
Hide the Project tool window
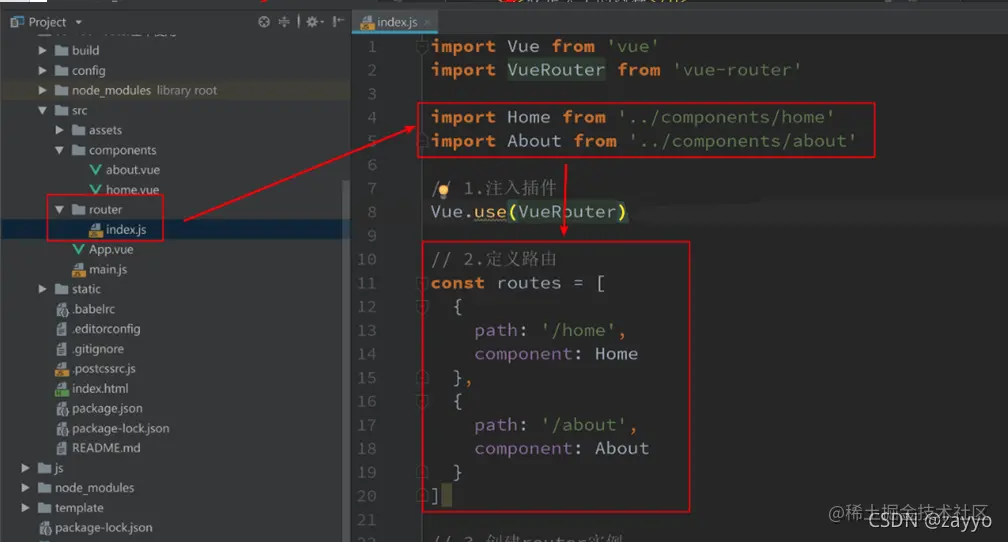tap(338, 22)
